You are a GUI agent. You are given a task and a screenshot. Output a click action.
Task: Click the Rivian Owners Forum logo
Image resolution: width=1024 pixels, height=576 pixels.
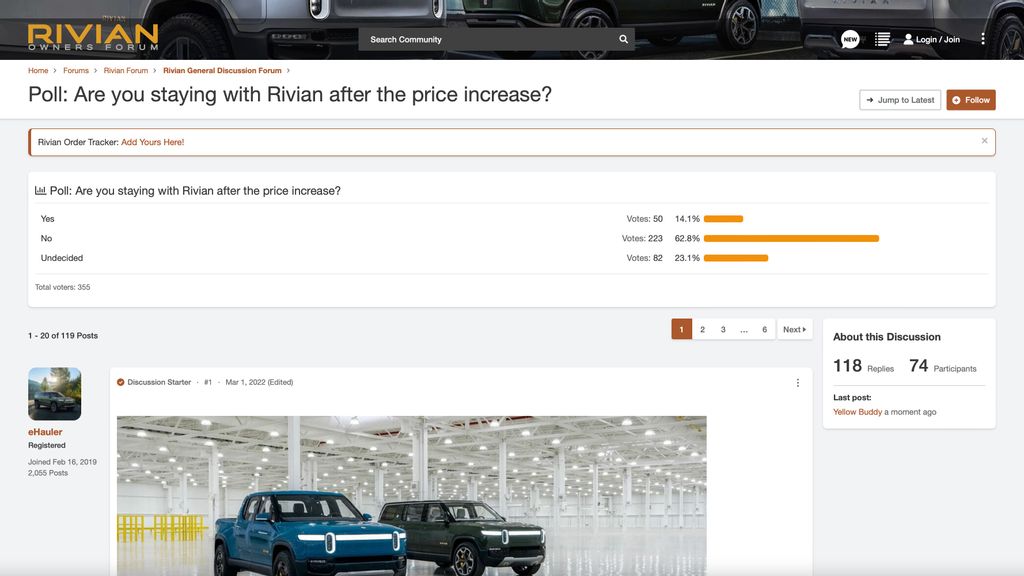pos(93,37)
